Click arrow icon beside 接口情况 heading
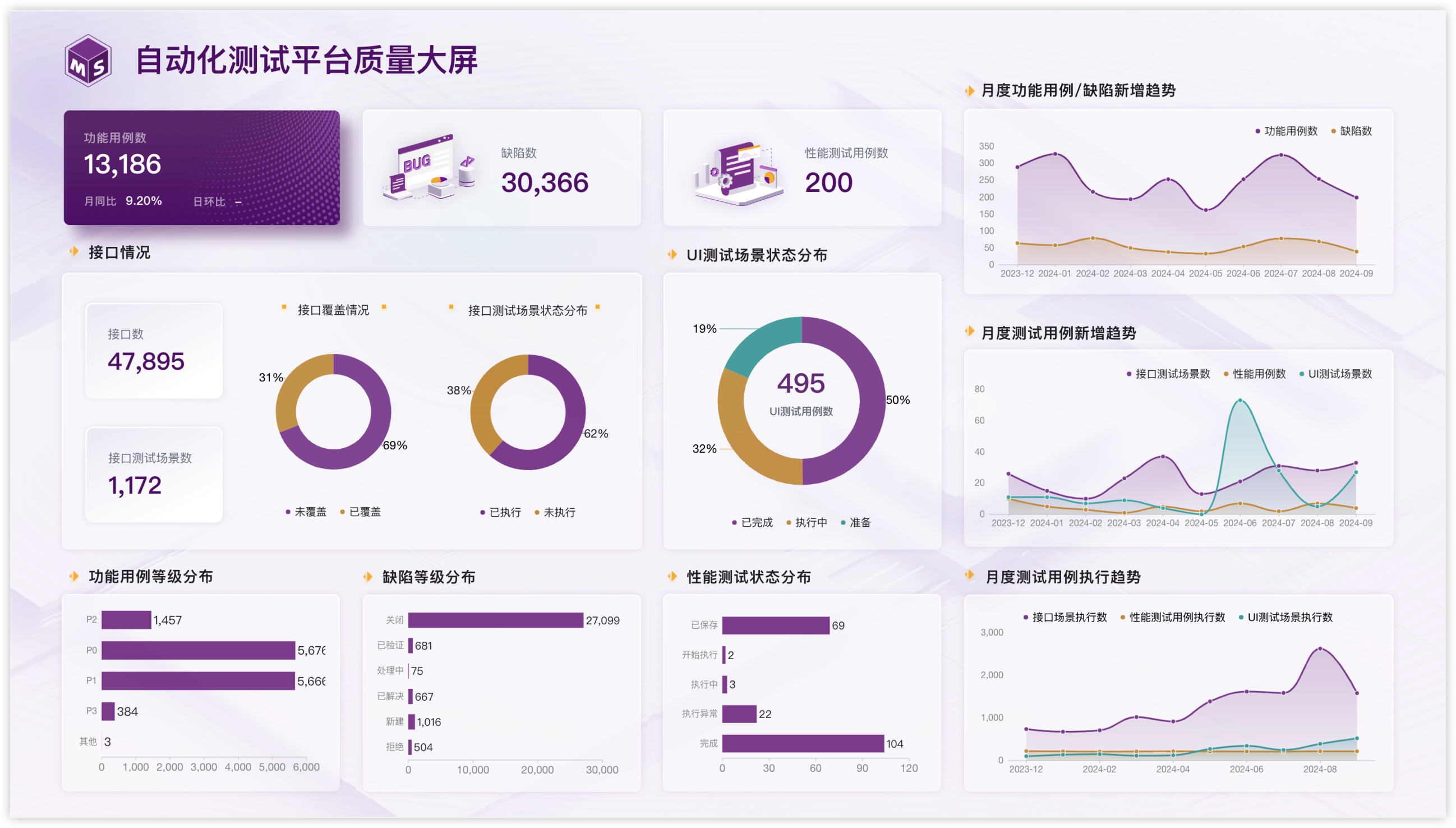1456x828 pixels. pyautogui.click(x=74, y=251)
